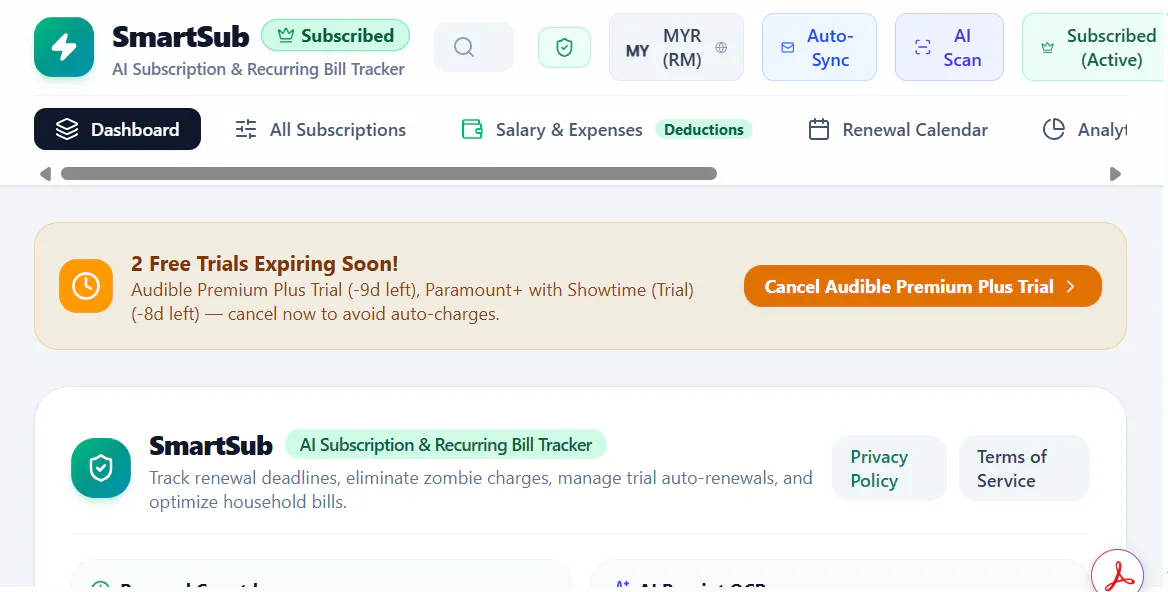Image resolution: width=1168 pixels, height=592 pixels.
Task: Click the envelope icon on Auto-Sync
Action: 787,48
